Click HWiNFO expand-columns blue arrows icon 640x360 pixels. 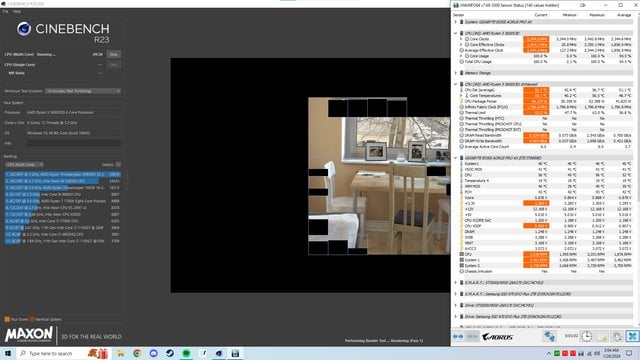[458, 336]
